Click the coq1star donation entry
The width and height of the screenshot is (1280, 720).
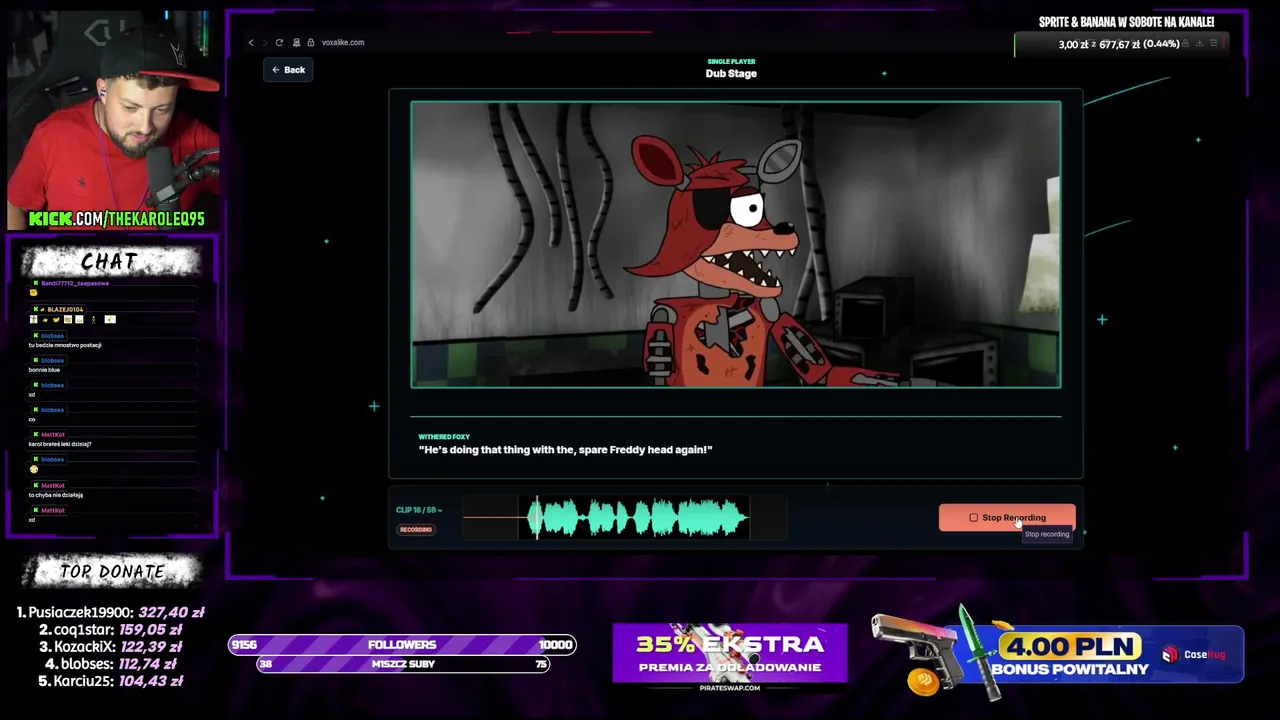point(110,630)
